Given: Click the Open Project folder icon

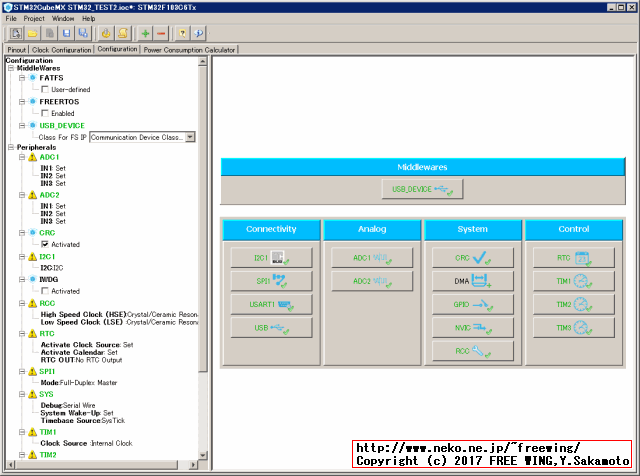Looking at the screenshot, I should (x=33, y=33).
